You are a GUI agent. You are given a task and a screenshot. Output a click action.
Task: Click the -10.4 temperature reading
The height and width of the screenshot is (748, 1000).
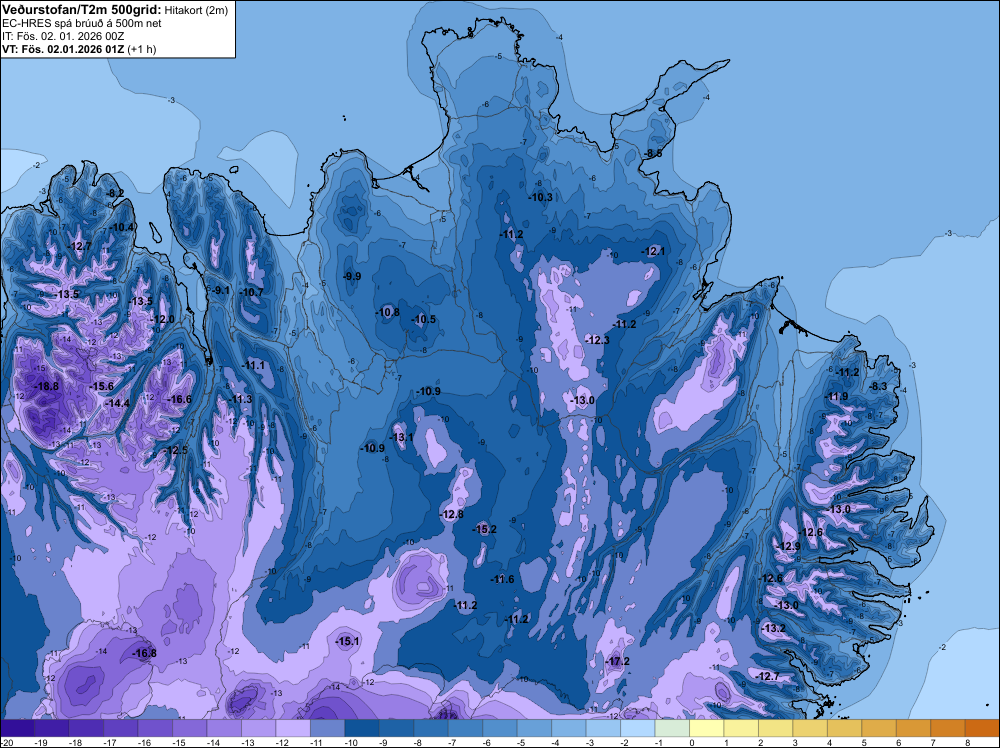[x=122, y=228]
